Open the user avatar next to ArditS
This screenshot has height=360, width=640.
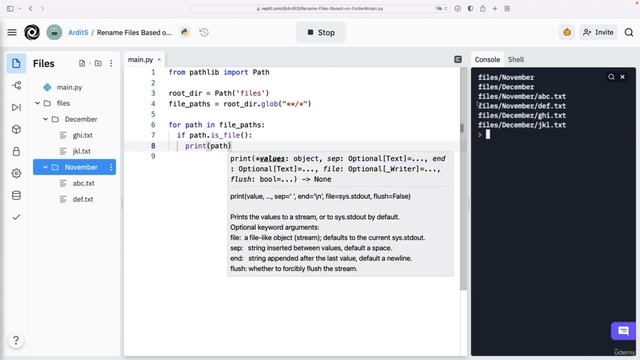point(54,32)
